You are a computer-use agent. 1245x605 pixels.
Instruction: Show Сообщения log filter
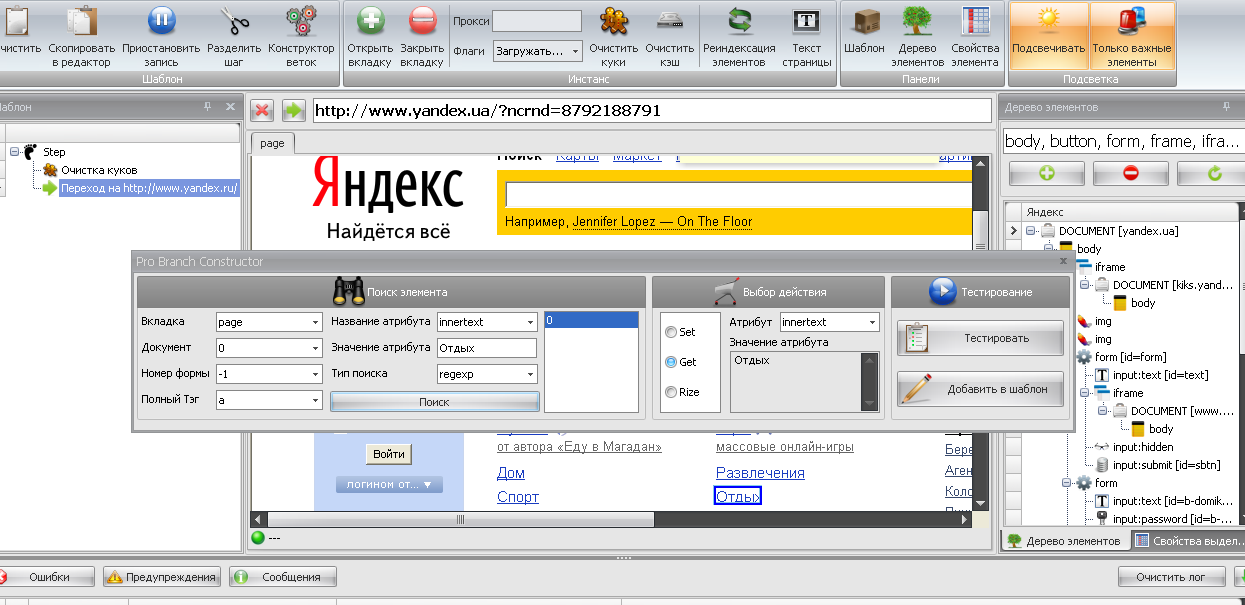[283, 577]
